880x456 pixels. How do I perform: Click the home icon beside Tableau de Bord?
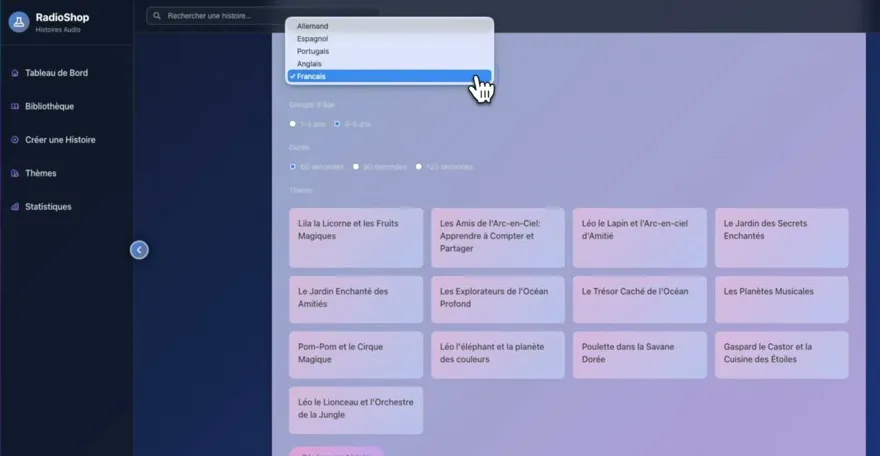[15, 73]
